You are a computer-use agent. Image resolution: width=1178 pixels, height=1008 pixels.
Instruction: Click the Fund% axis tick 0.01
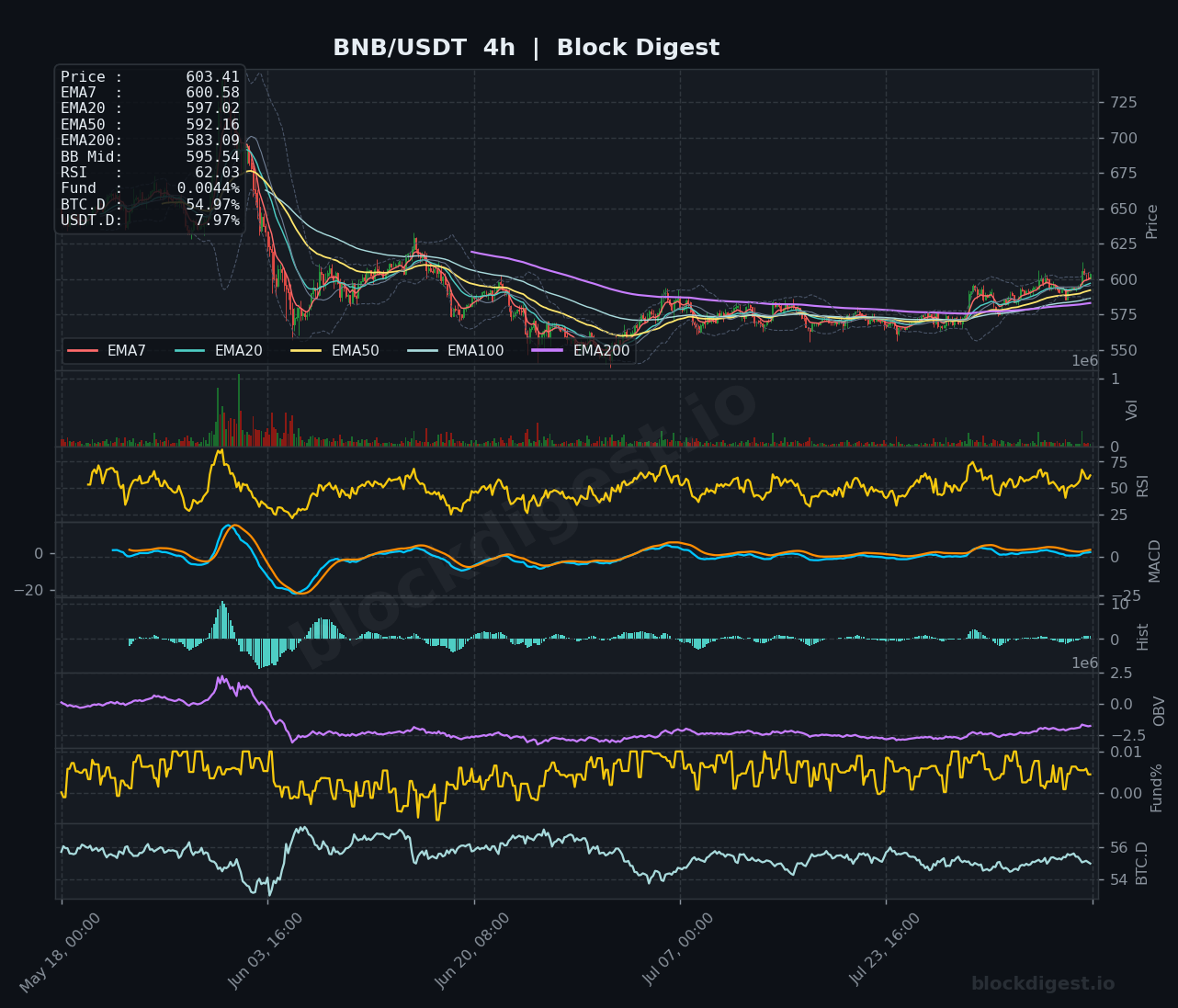tap(1126, 753)
